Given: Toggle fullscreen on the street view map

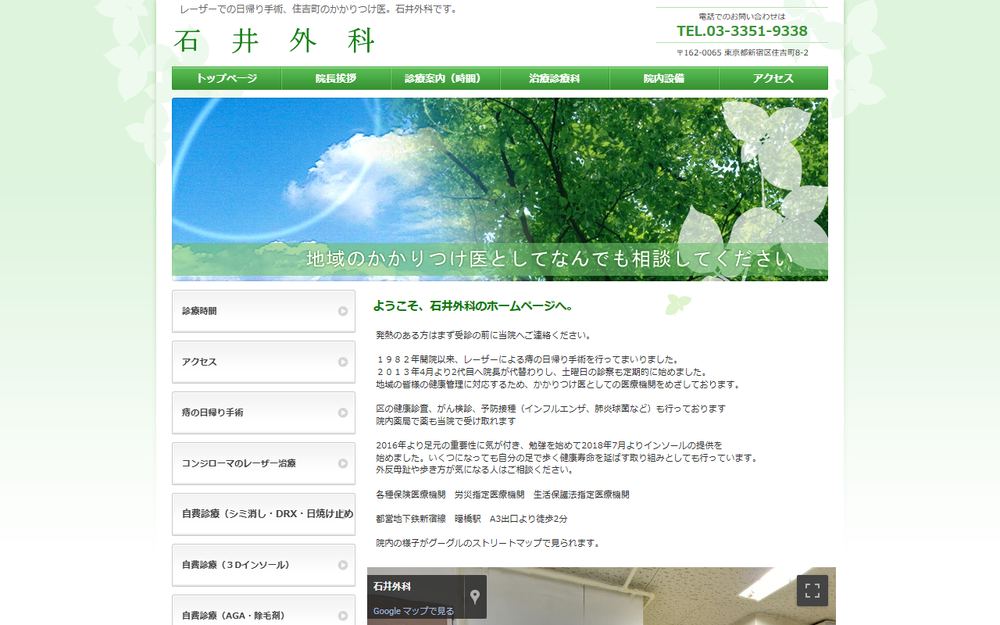Looking at the screenshot, I should (x=812, y=591).
